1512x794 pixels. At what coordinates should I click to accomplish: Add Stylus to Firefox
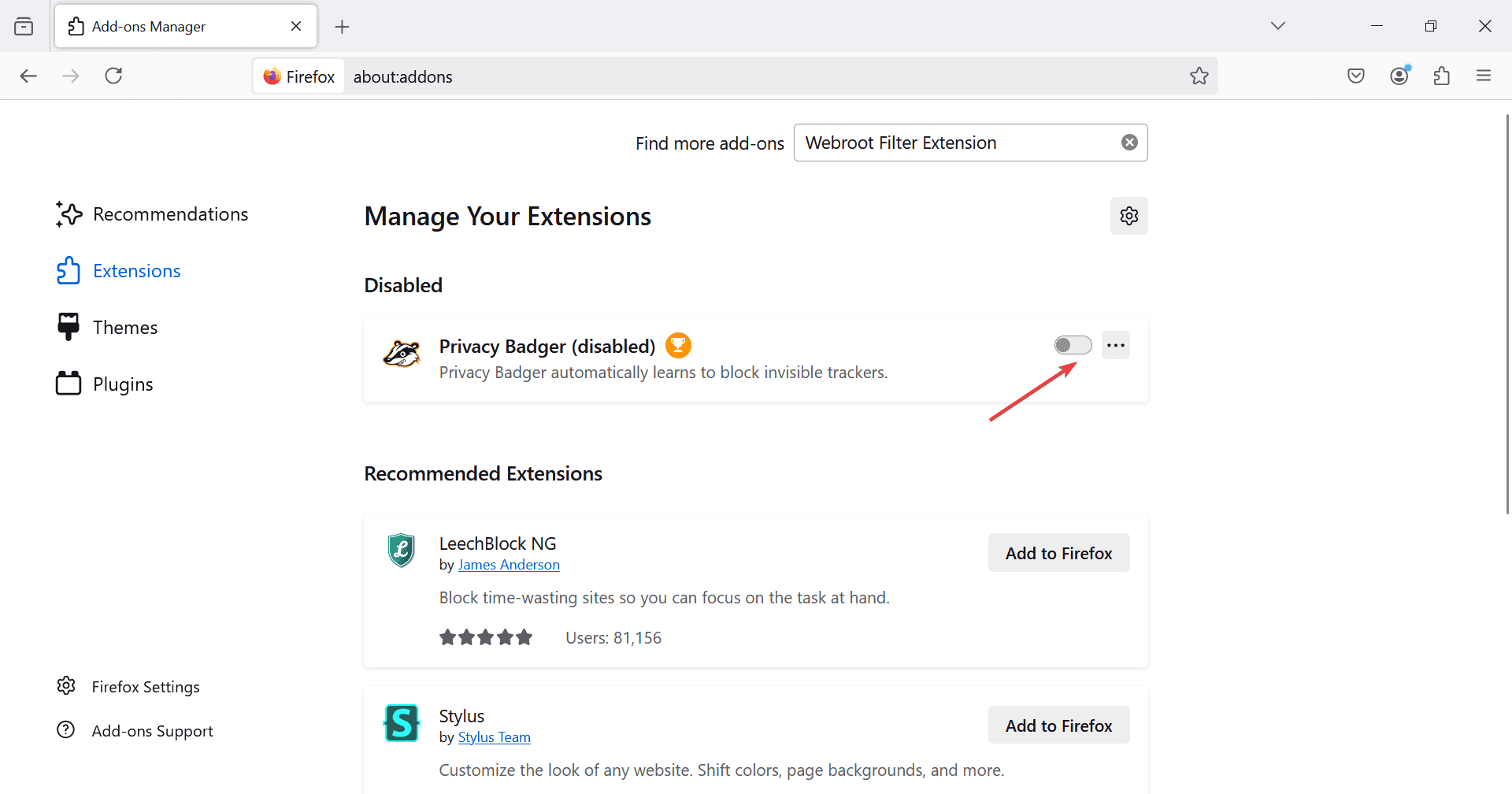point(1058,725)
